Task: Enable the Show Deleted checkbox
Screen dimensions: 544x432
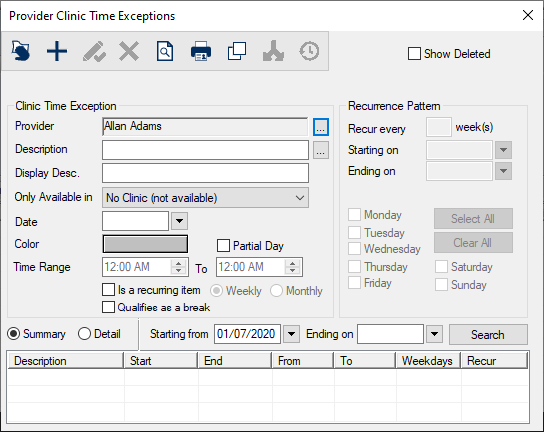Action: (414, 54)
